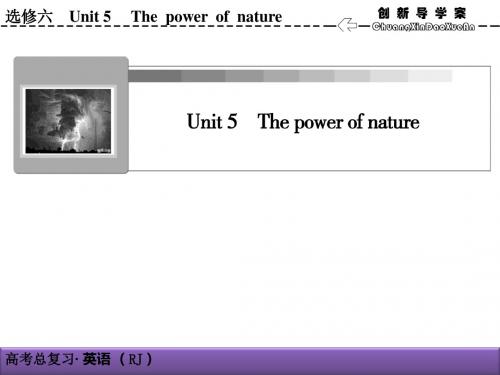Click header text "选修六 Unit 5 The power of nature"

tap(144, 17)
